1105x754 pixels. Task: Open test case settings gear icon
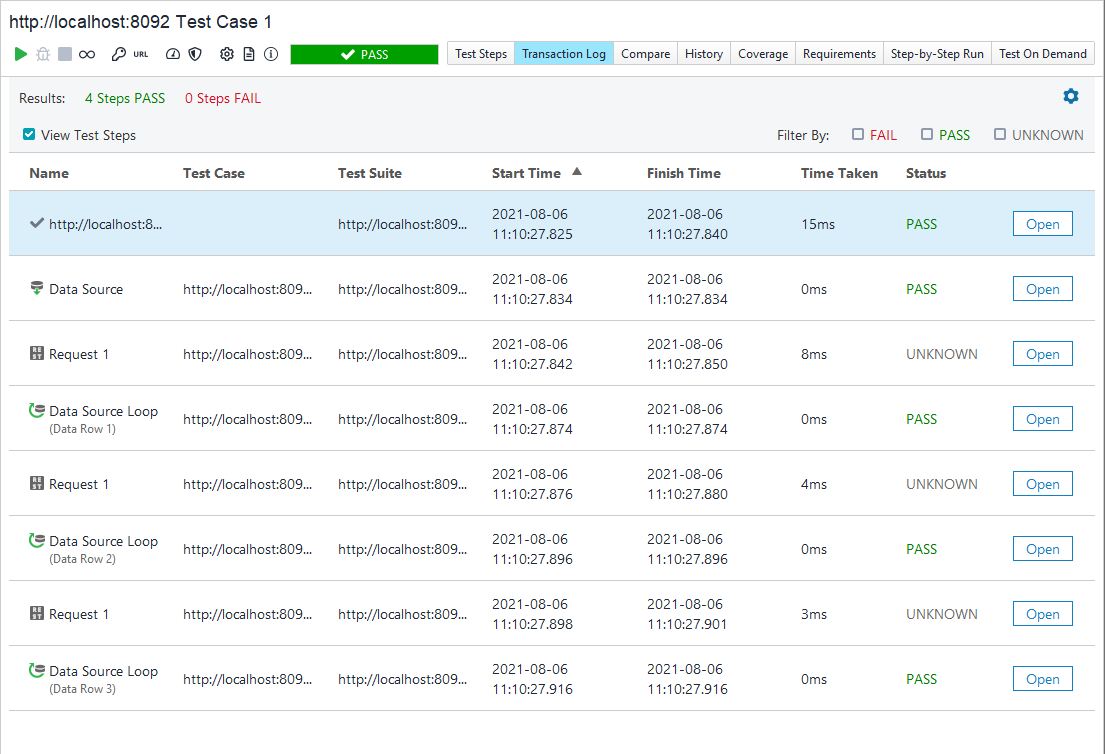[228, 54]
